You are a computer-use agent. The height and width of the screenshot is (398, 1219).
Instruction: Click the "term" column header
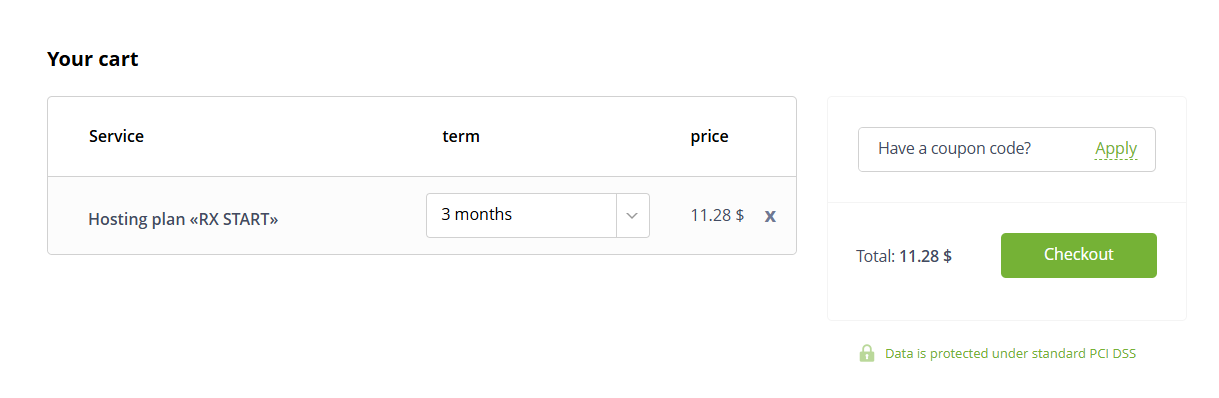[x=461, y=136]
